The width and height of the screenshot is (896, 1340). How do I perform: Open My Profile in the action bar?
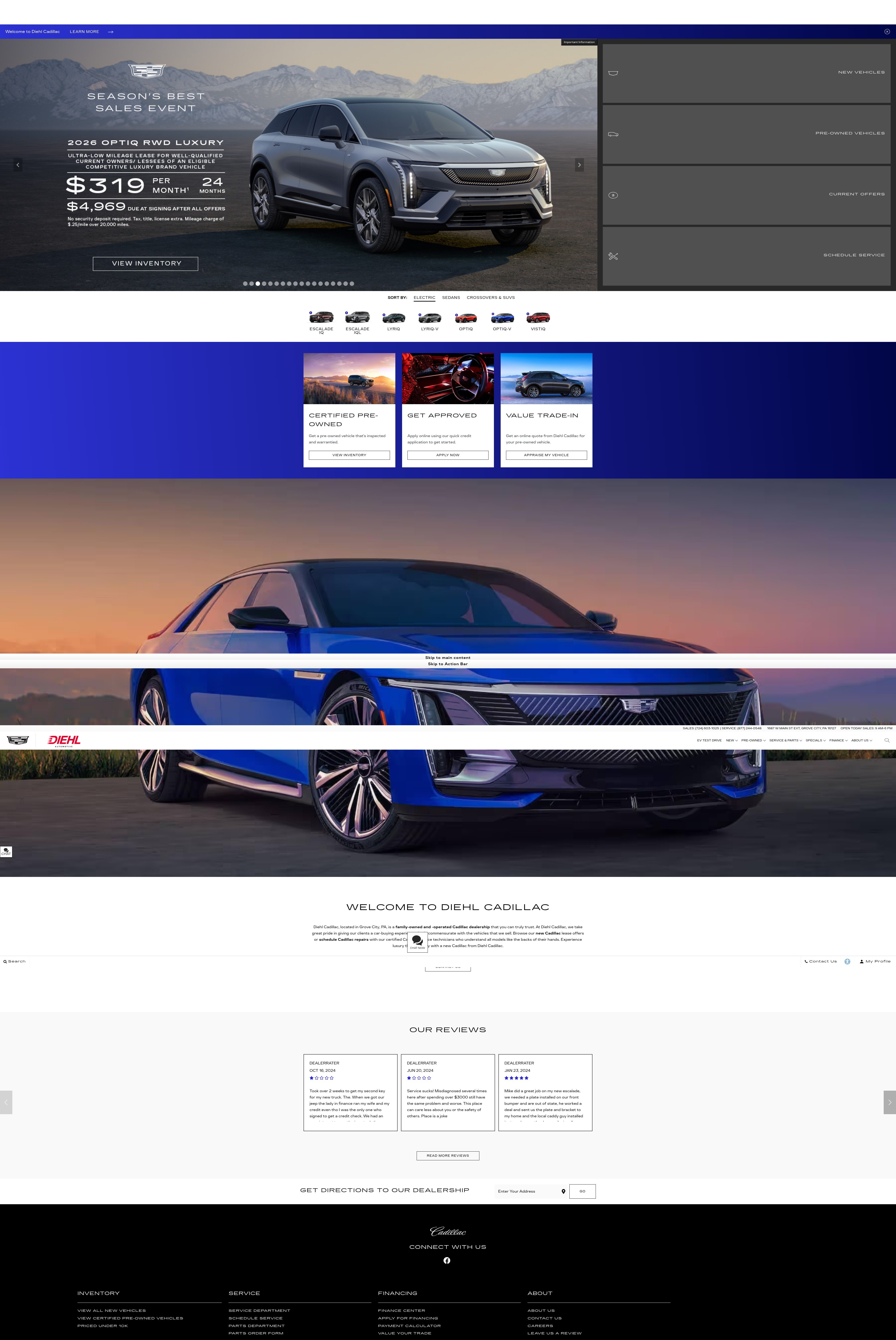point(875,962)
